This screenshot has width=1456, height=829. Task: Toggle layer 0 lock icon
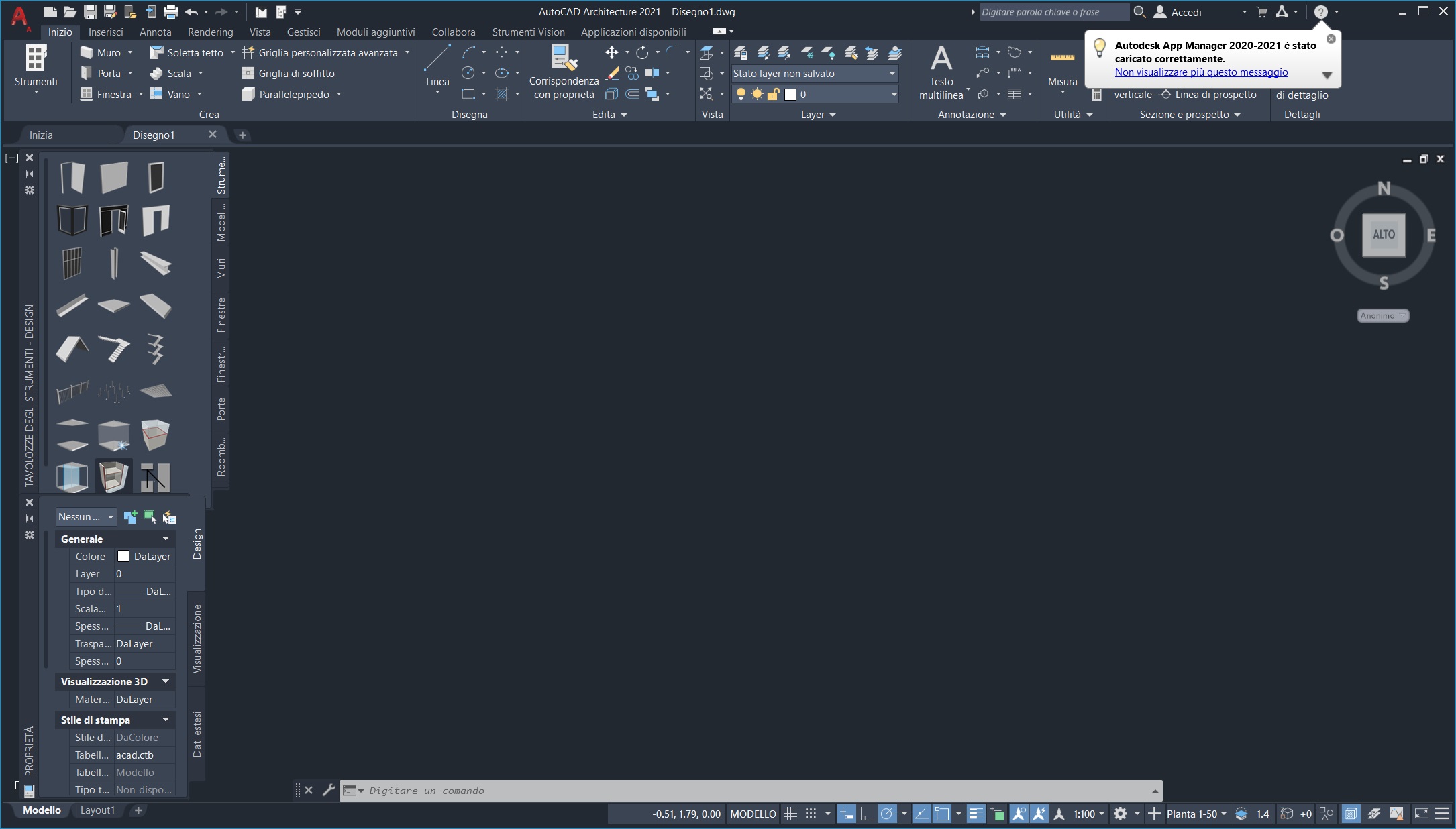point(773,94)
